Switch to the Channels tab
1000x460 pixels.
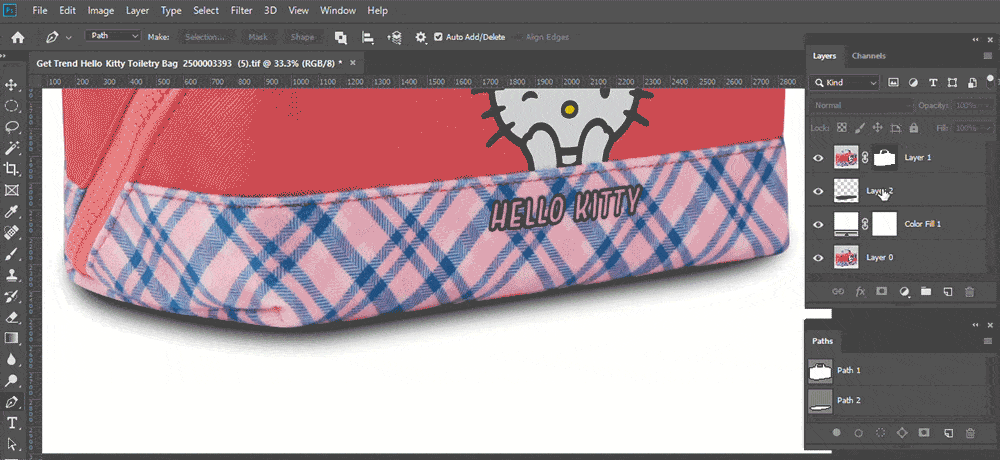click(869, 56)
